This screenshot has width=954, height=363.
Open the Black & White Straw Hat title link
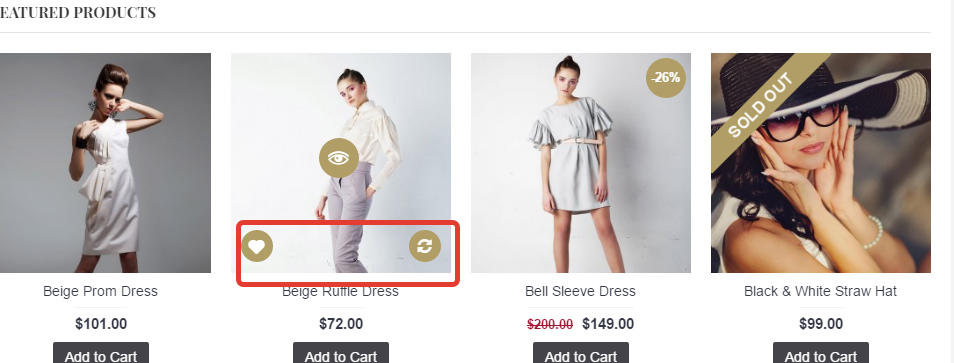pos(821,291)
